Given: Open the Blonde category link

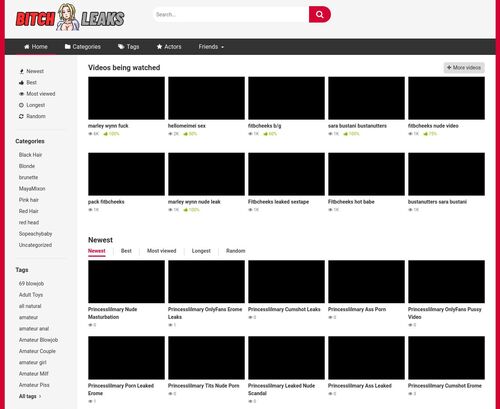Looking at the screenshot, I should (27, 166).
